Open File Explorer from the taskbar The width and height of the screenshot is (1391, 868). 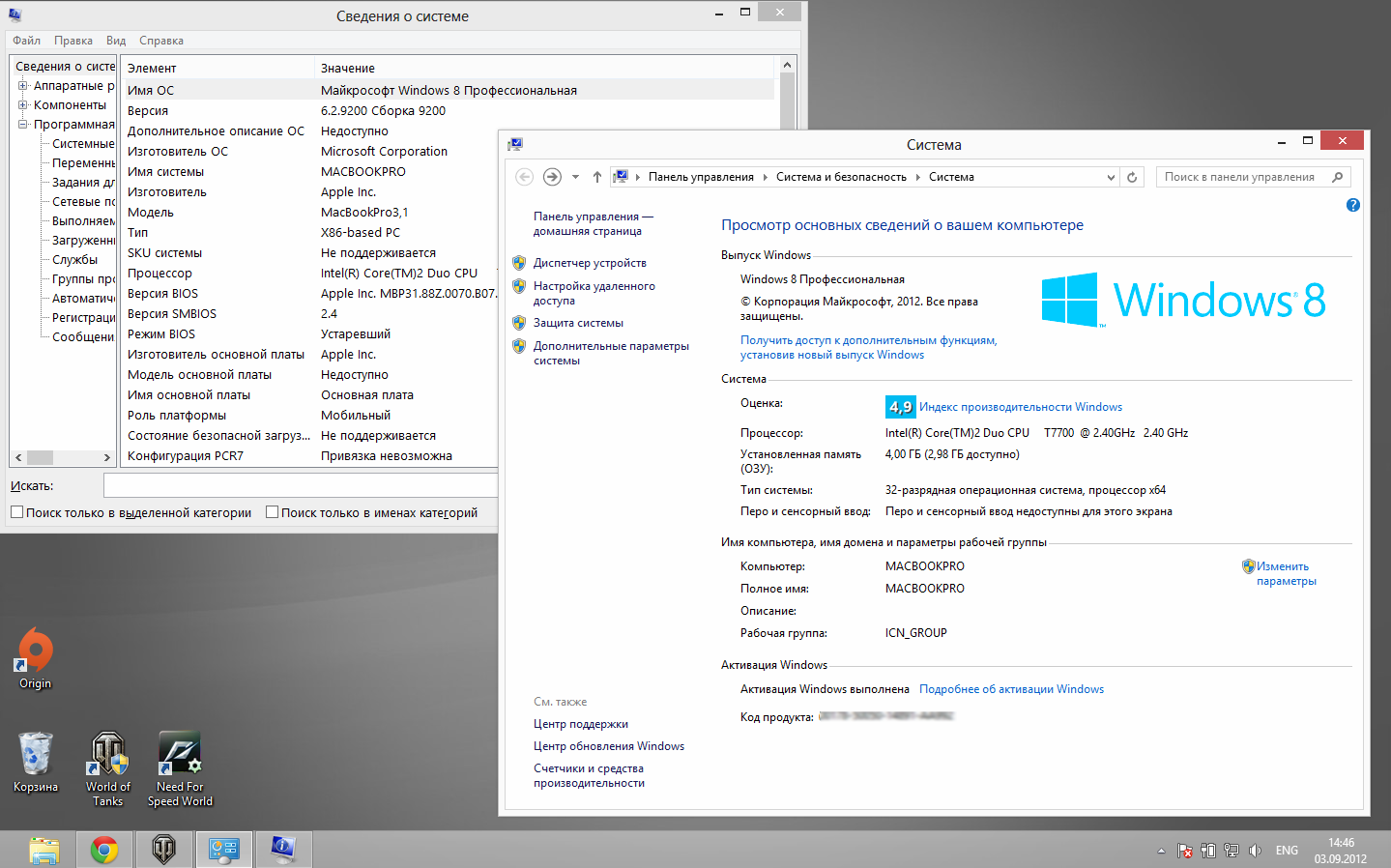[x=44, y=850]
